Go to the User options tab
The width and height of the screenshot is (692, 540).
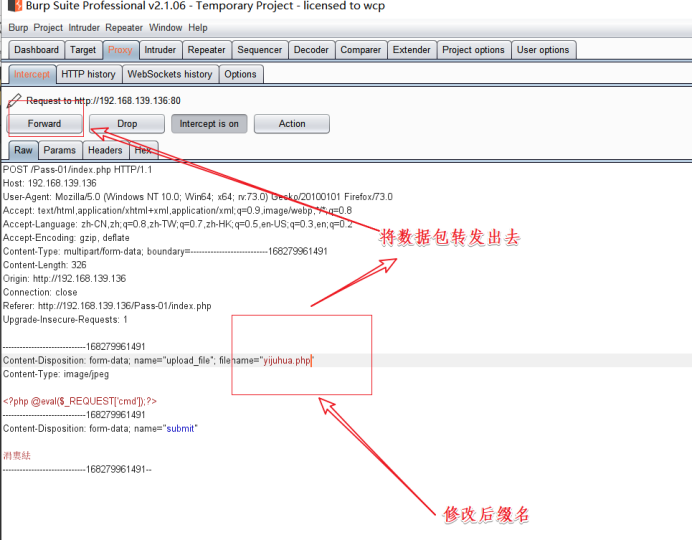543,50
